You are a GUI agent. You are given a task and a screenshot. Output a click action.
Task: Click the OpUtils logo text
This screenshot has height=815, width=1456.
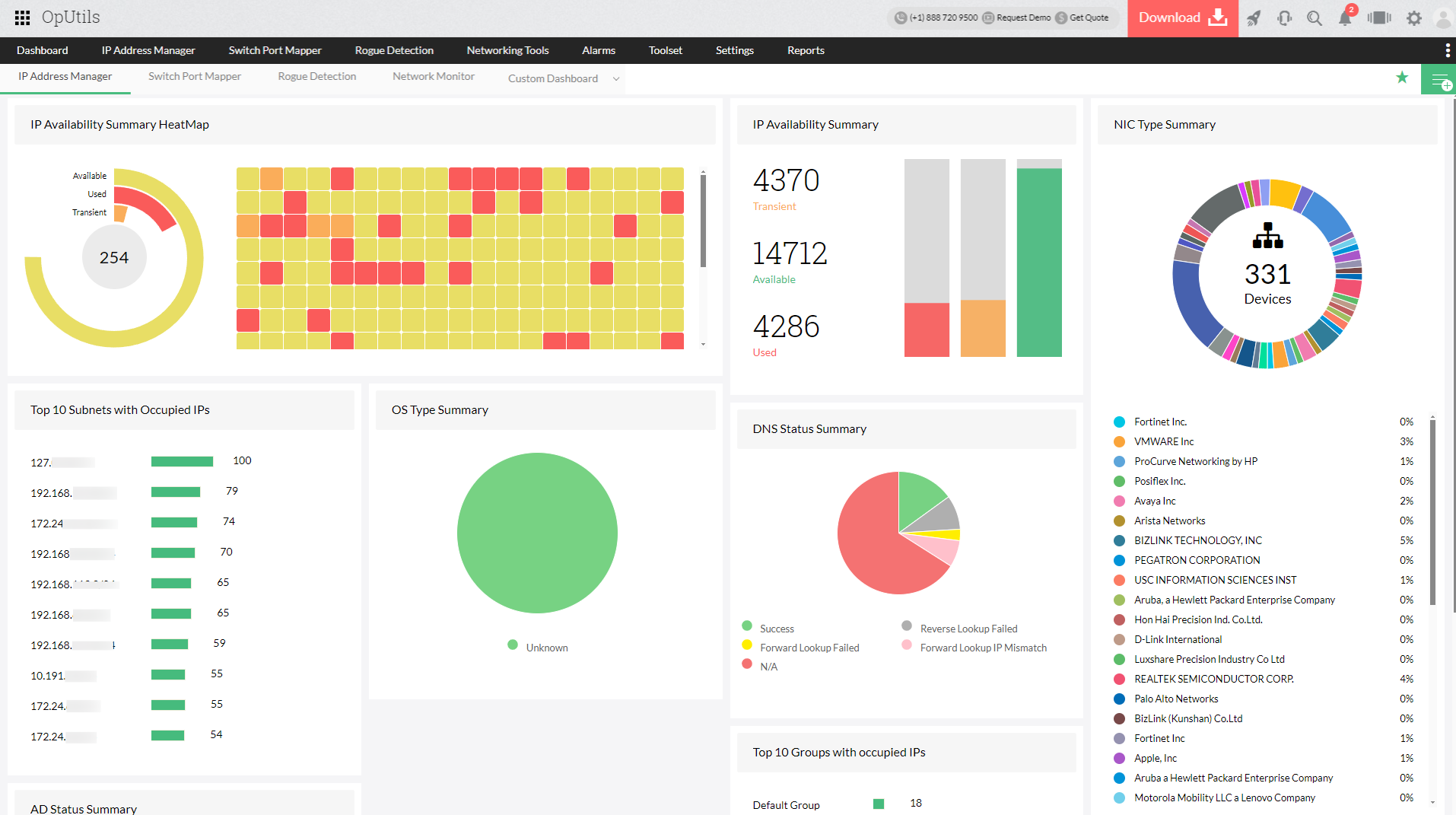pos(71,18)
